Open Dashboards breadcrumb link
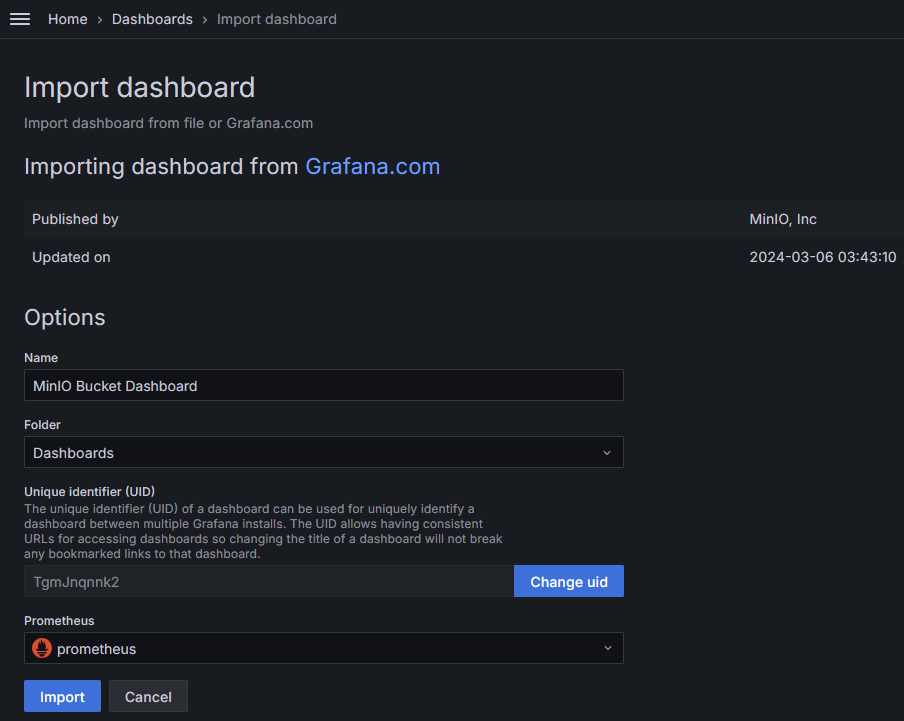This screenshot has width=904, height=721. coord(152,19)
